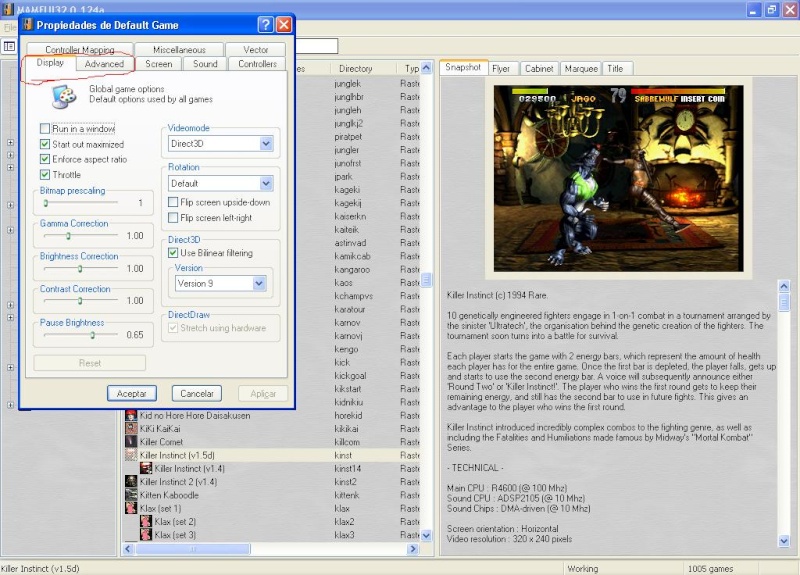Screen dimensions: 800x575
Task: Open the Sound tab
Action: [x=205, y=64]
